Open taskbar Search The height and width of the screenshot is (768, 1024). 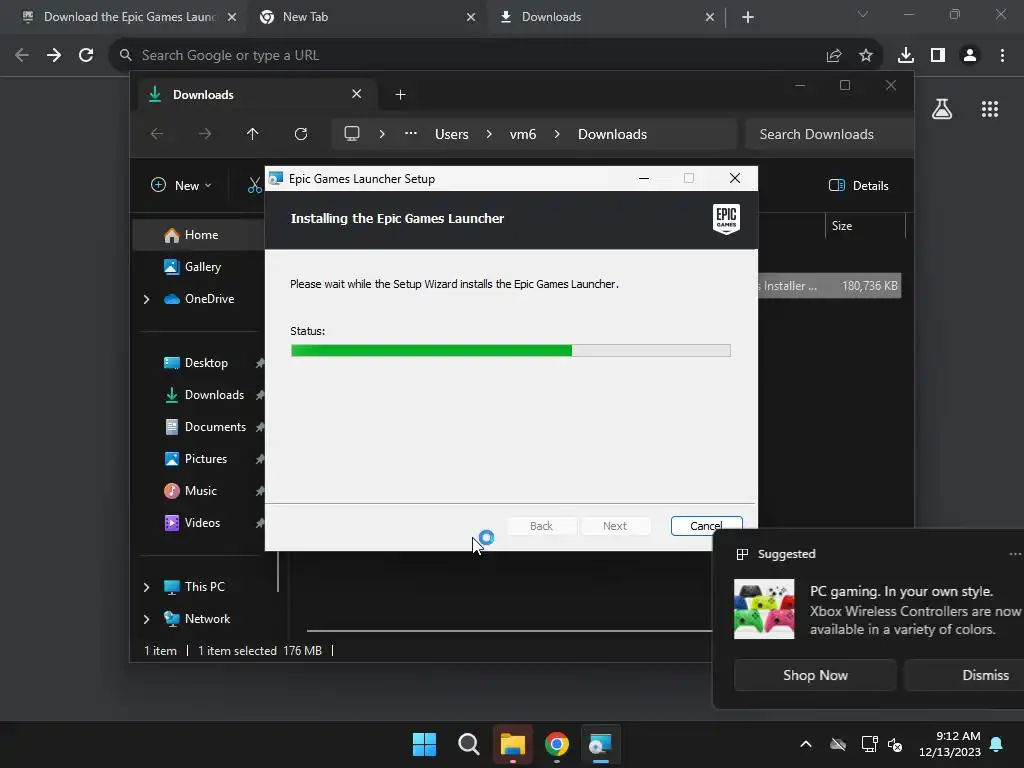[x=468, y=744]
